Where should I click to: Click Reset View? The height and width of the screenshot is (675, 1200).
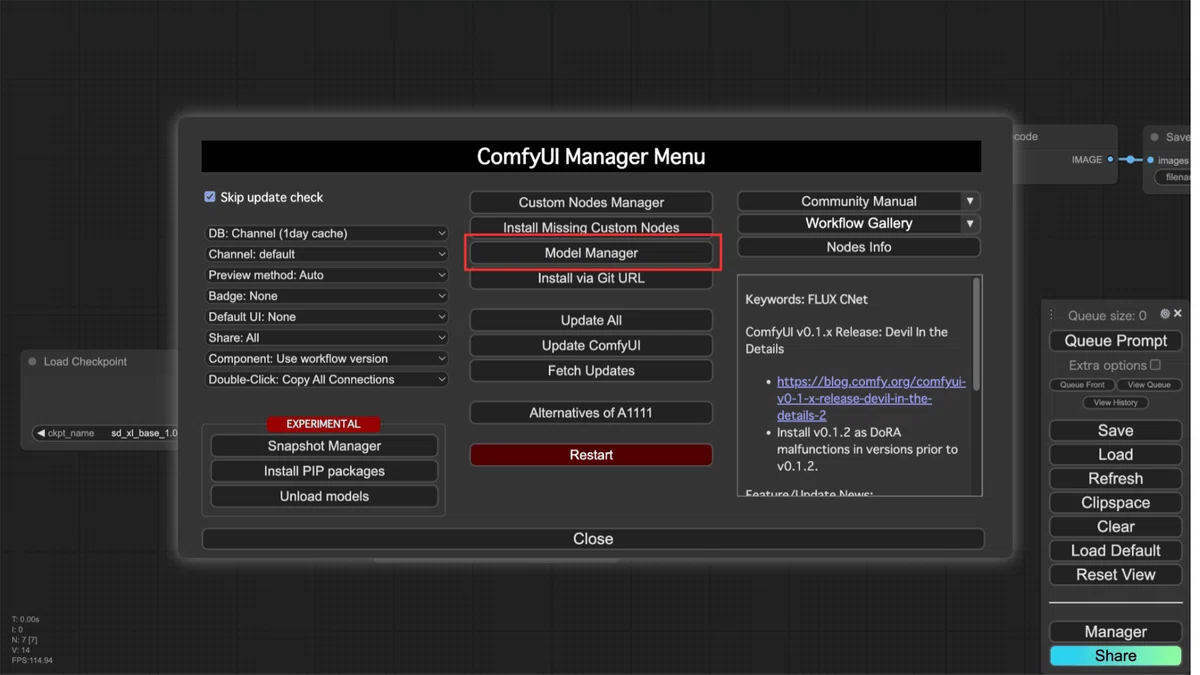[x=1115, y=575]
